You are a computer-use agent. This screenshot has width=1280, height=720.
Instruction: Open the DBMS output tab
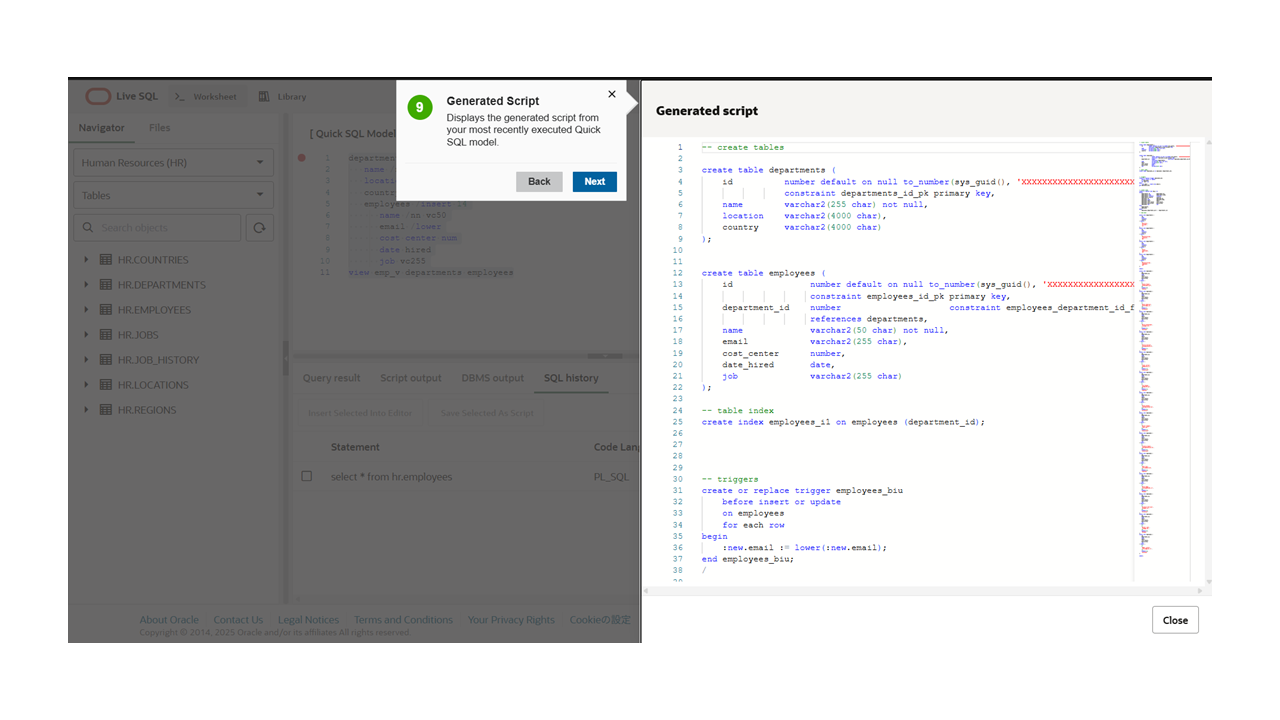click(493, 378)
